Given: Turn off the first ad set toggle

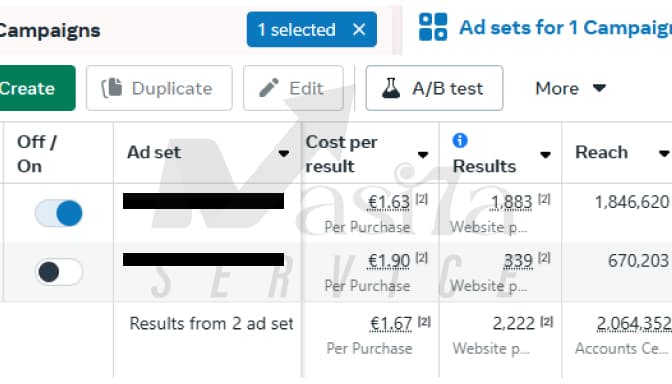Looking at the screenshot, I should pyautogui.click(x=59, y=213).
